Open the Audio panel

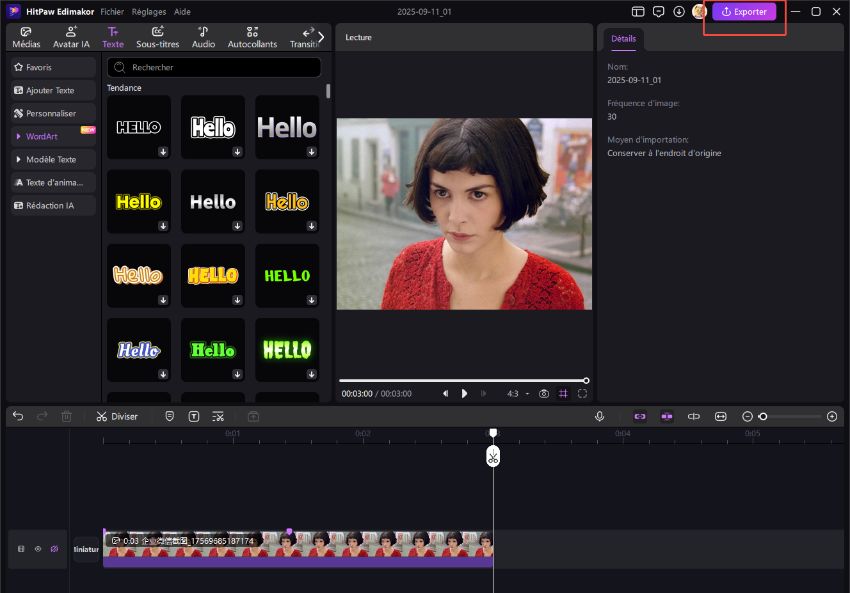(203, 37)
